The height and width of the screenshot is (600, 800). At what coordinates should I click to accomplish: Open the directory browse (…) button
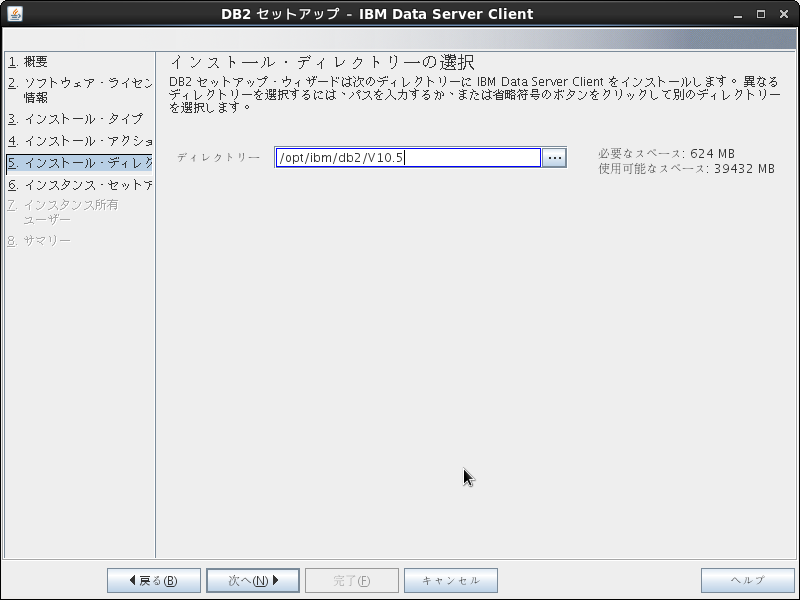[x=554, y=158]
